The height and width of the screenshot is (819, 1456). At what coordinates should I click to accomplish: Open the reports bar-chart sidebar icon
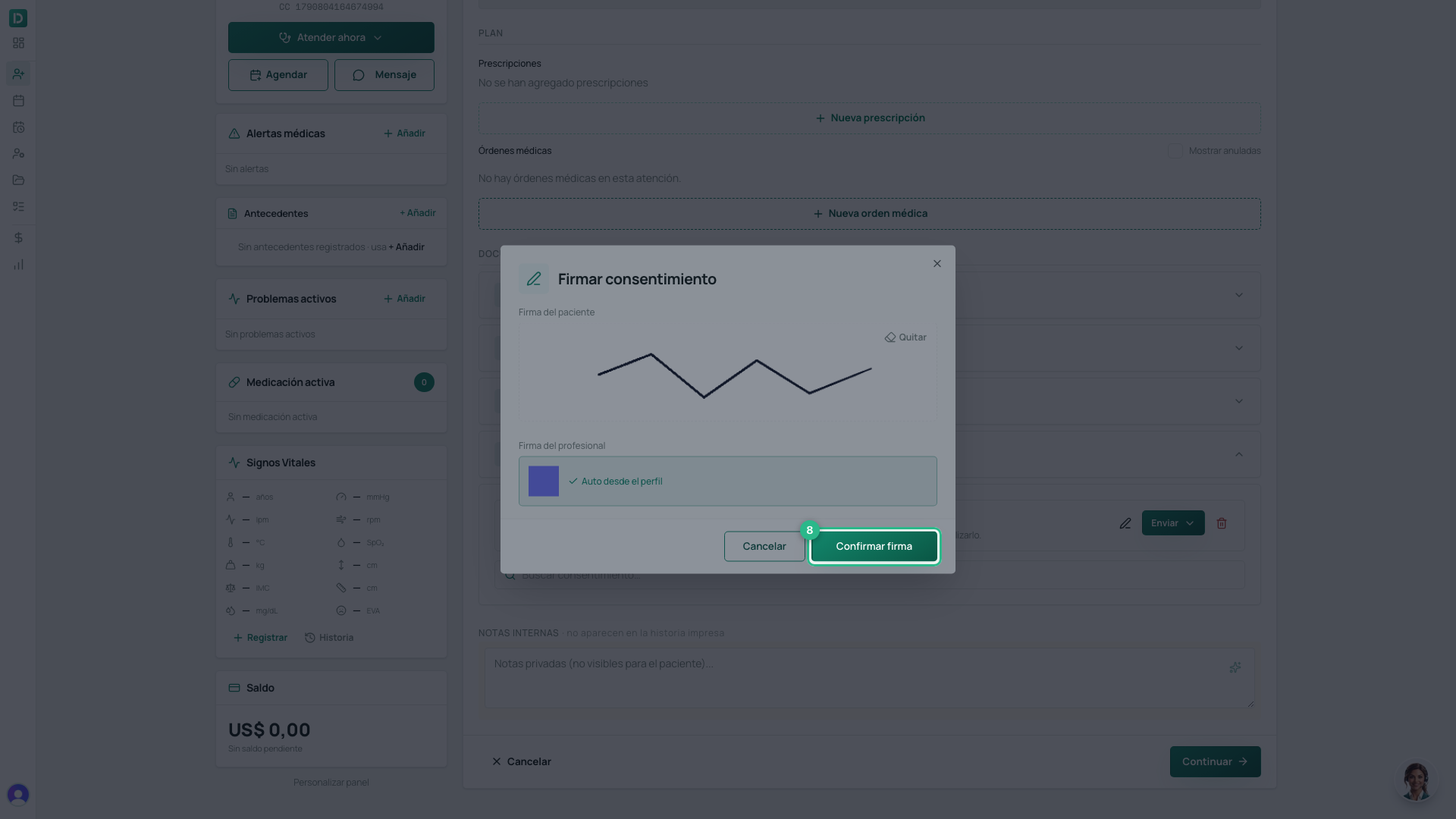(x=18, y=265)
